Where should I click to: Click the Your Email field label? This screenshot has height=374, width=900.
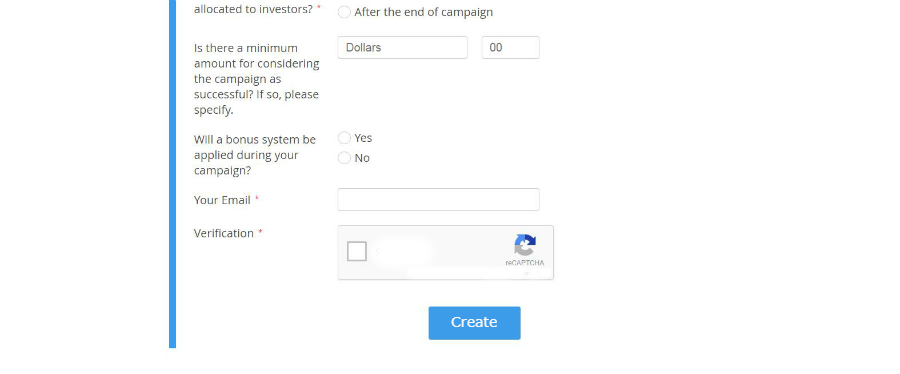[x=222, y=200]
